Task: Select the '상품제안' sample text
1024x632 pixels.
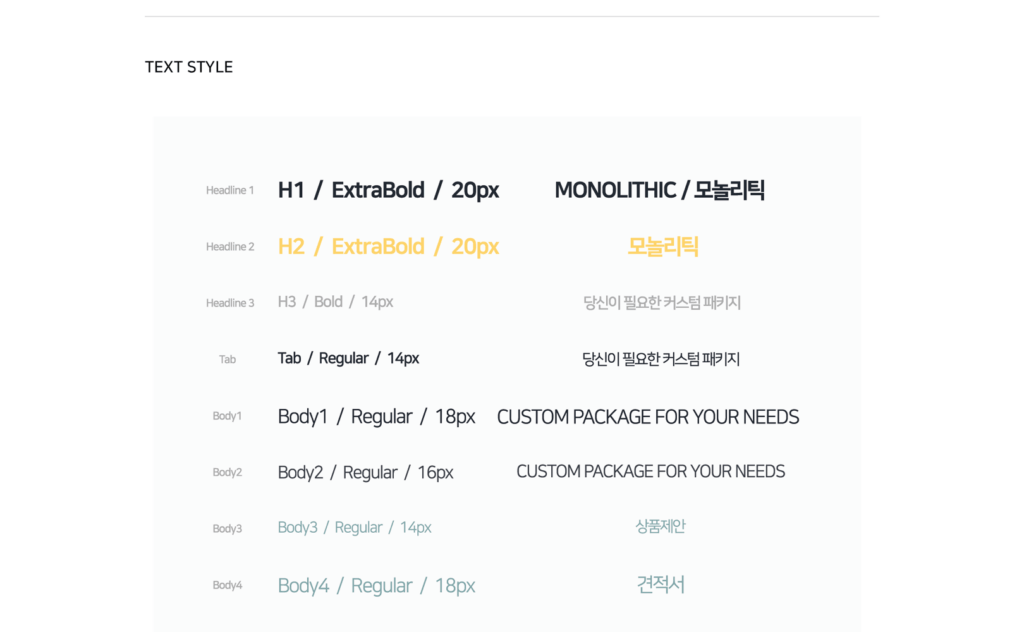Action: pyautogui.click(x=660, y=526)
